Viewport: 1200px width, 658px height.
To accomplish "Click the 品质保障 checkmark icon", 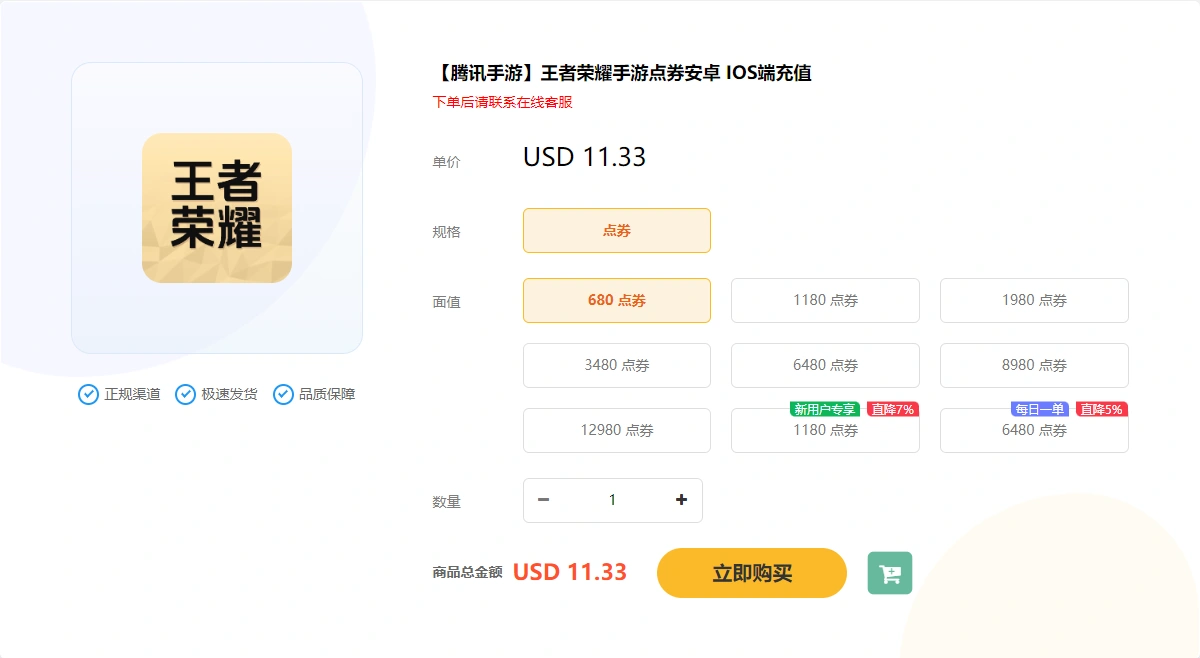I will click(283, 394).
